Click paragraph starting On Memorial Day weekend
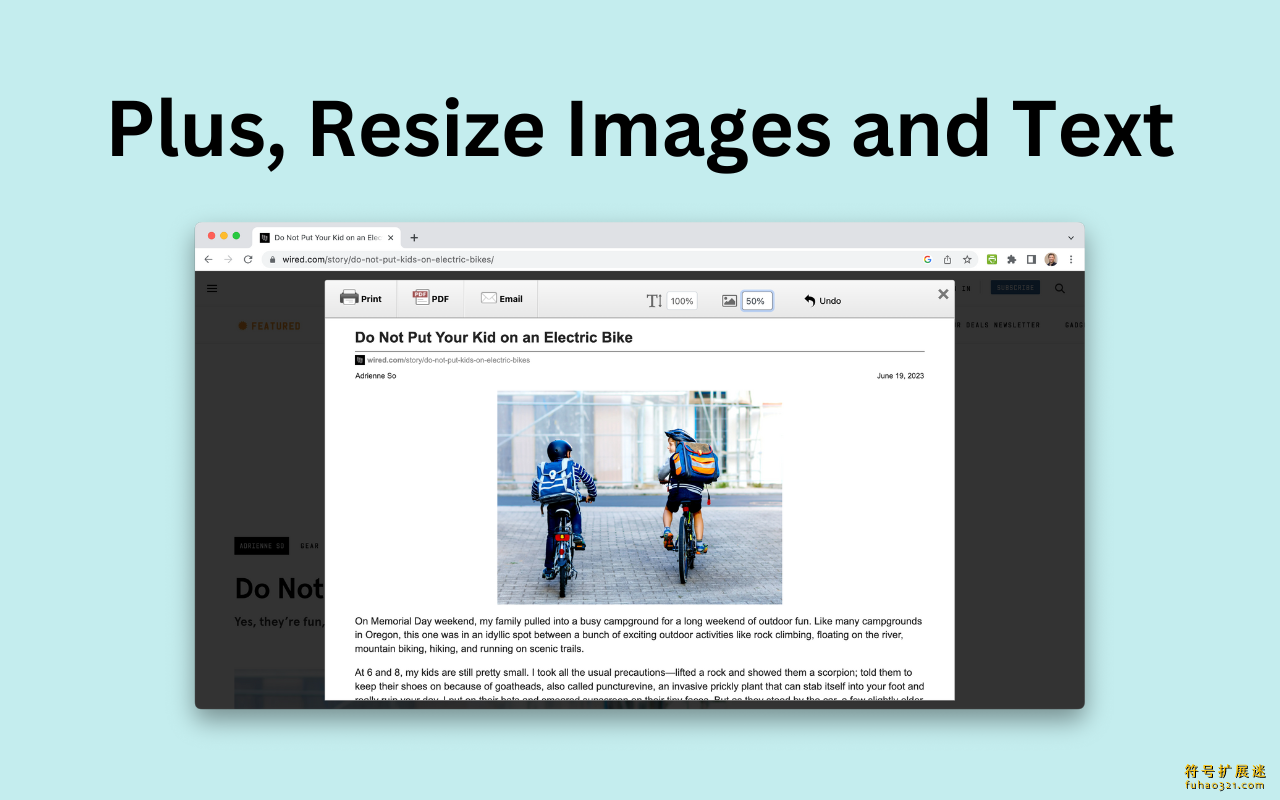This screenshot has height=800, width=1280. click(639, 635)
